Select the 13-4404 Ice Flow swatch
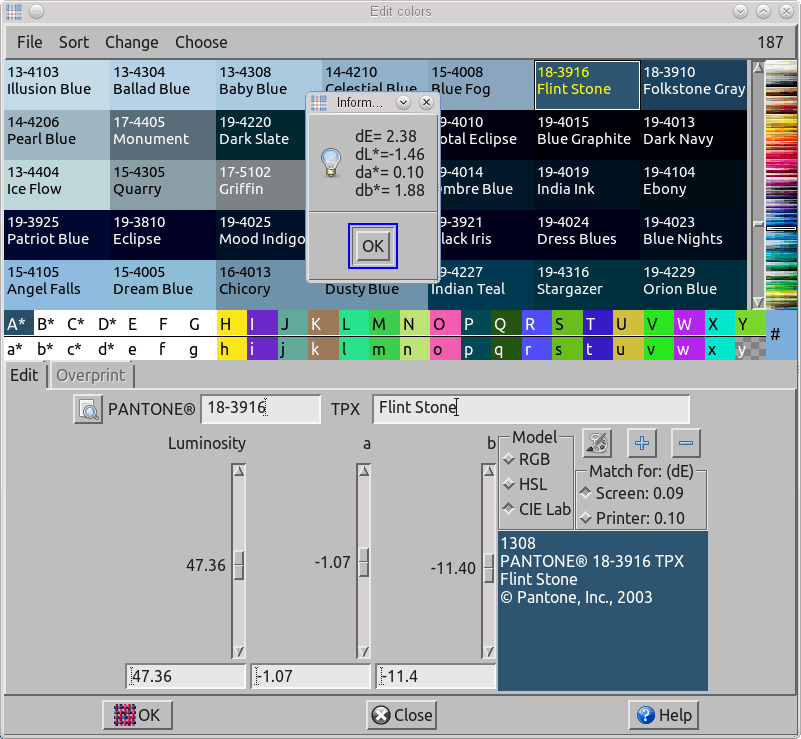 57,185
